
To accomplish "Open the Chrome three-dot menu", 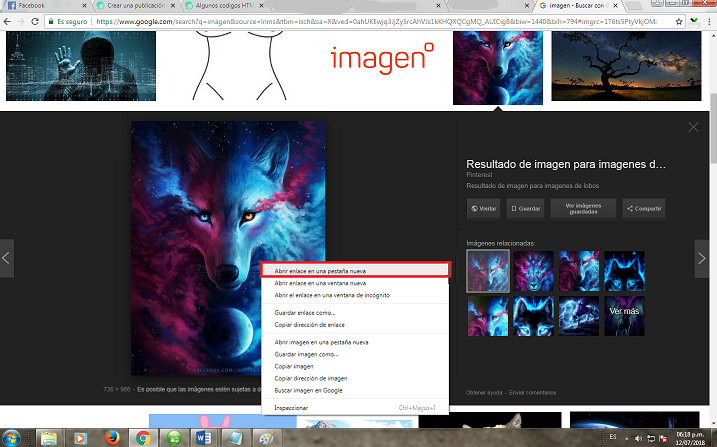I will point(709,21).
